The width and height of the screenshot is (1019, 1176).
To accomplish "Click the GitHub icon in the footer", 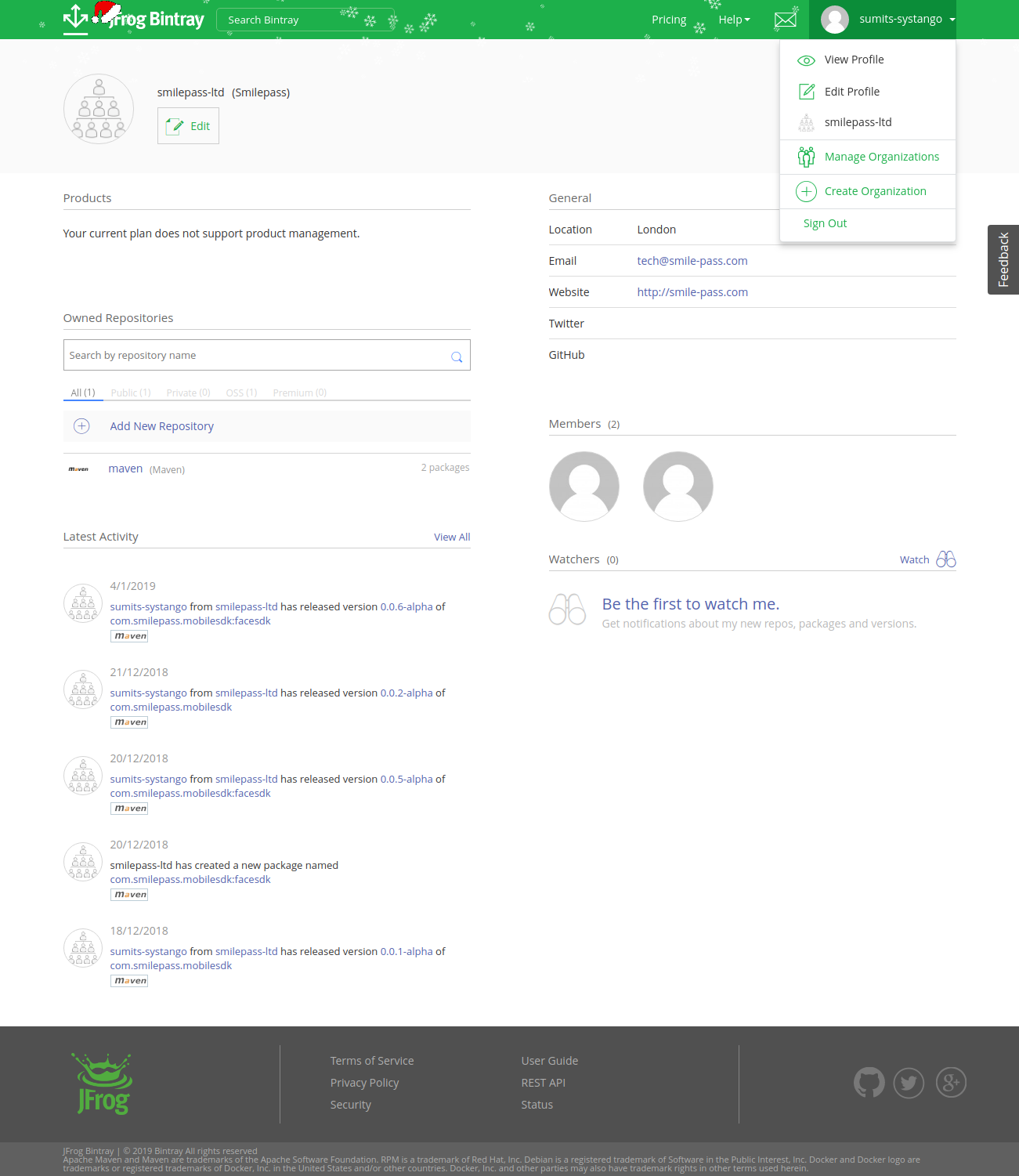I will point(869,1083).
